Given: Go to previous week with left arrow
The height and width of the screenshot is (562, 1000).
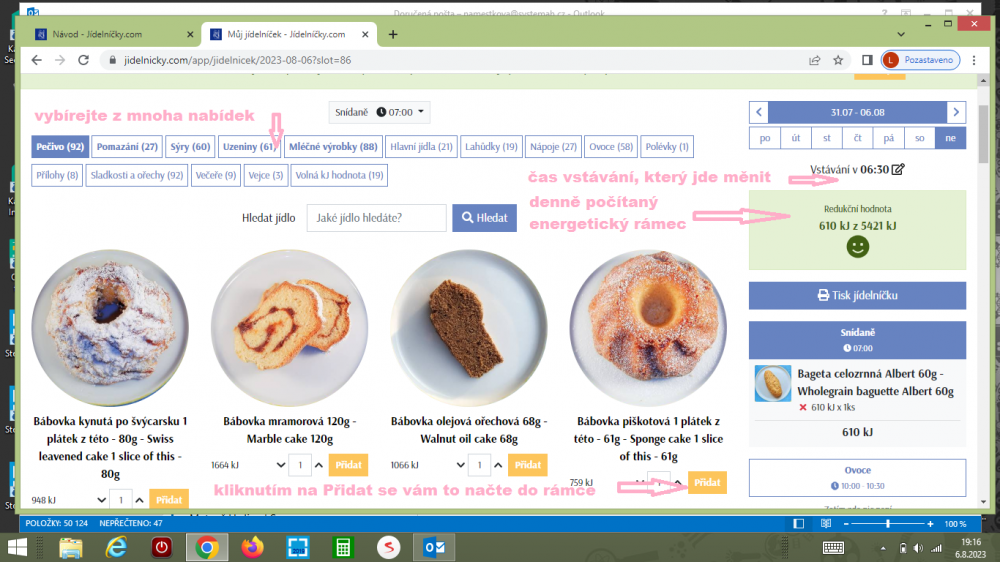Looking at the screenshot, I should click(759, 112).
